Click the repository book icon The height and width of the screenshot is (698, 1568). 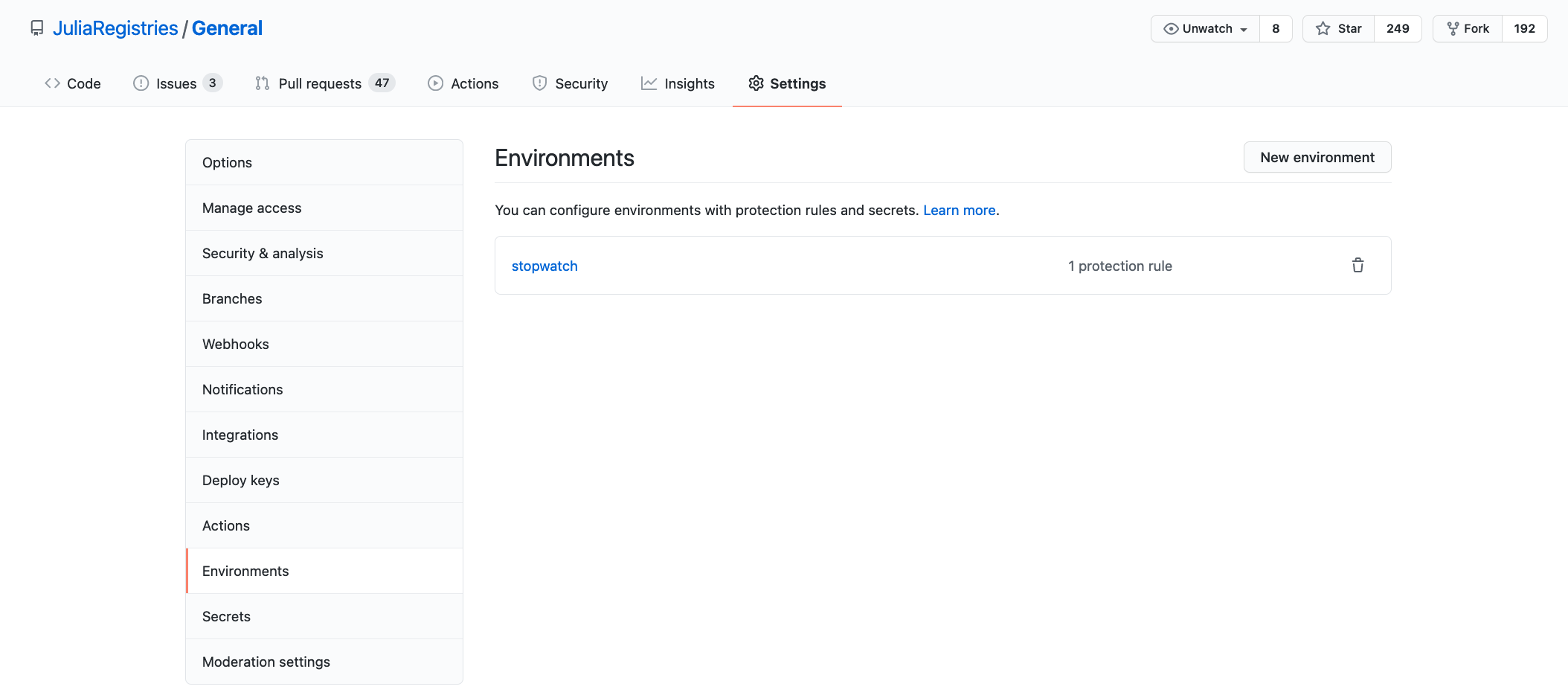[x=37, y=28]
